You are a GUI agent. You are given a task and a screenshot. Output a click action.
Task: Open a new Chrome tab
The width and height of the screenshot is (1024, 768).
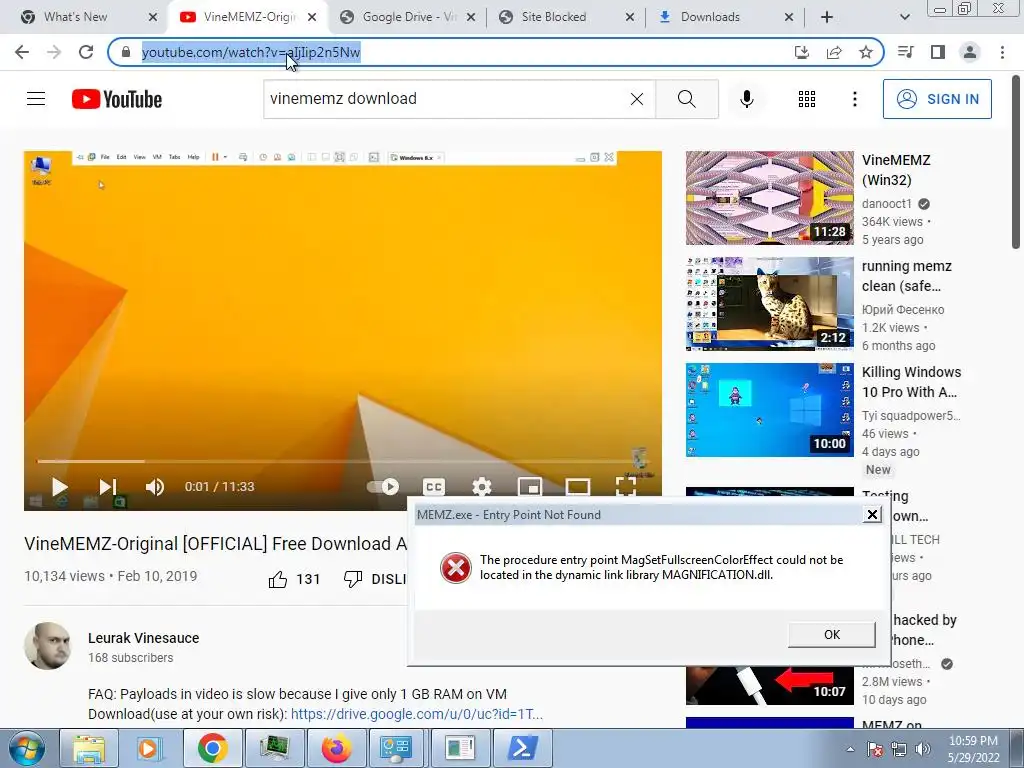(827, 17)
